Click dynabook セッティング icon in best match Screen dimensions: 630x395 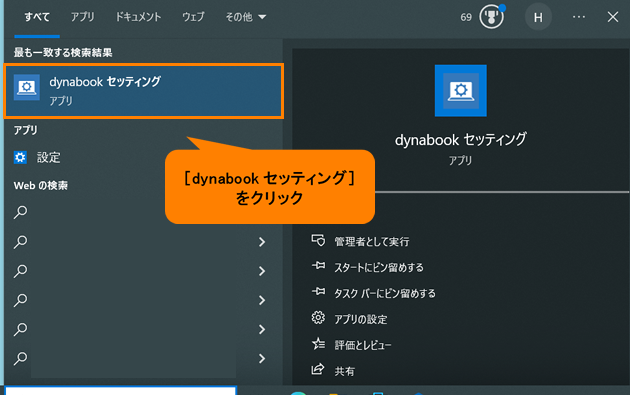[27, 87]
